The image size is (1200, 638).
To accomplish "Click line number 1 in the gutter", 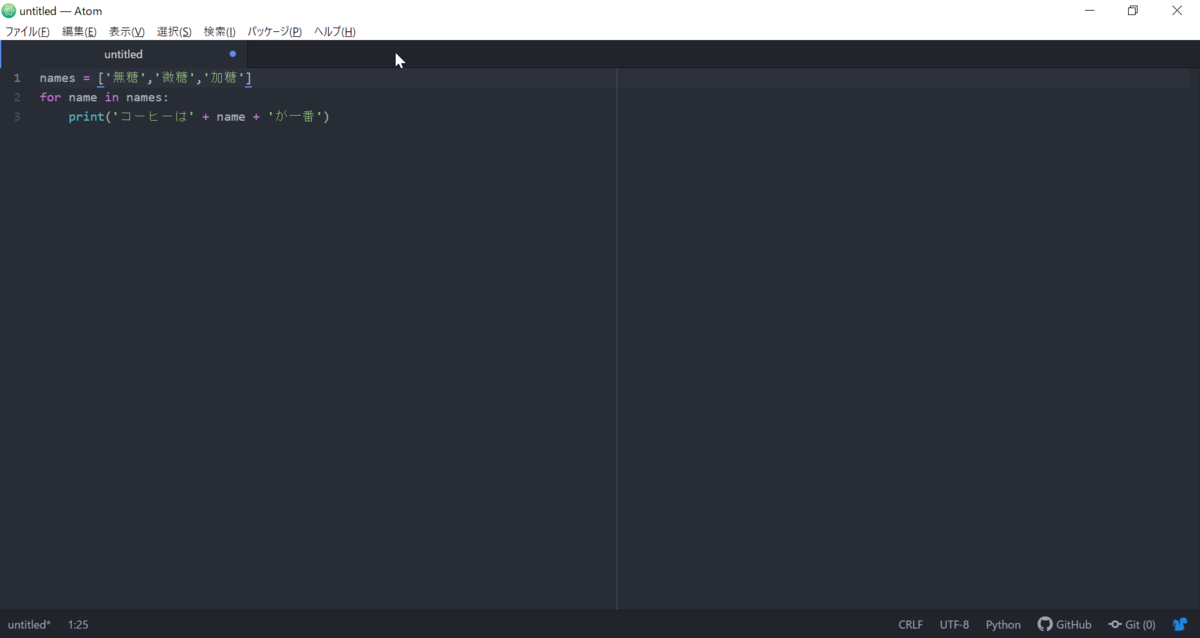I will 17,78.
